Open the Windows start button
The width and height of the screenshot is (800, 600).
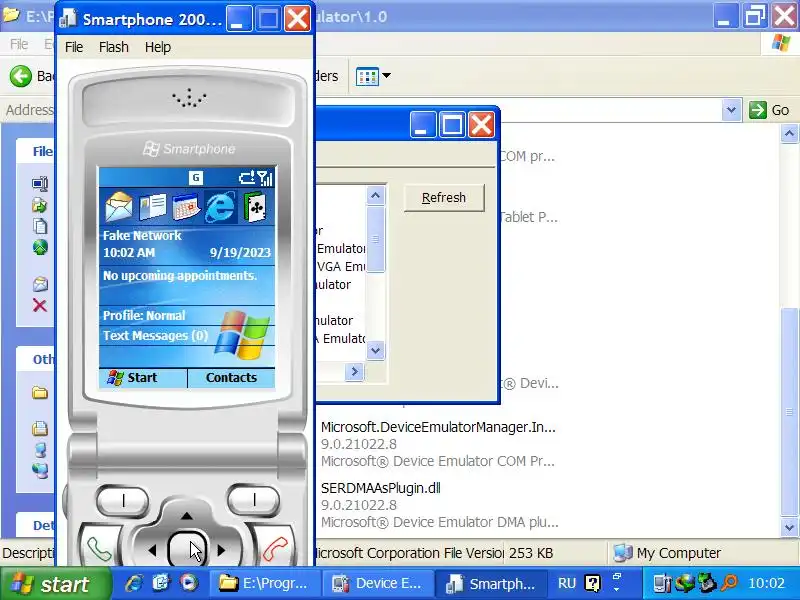click(x=55, y=584)
